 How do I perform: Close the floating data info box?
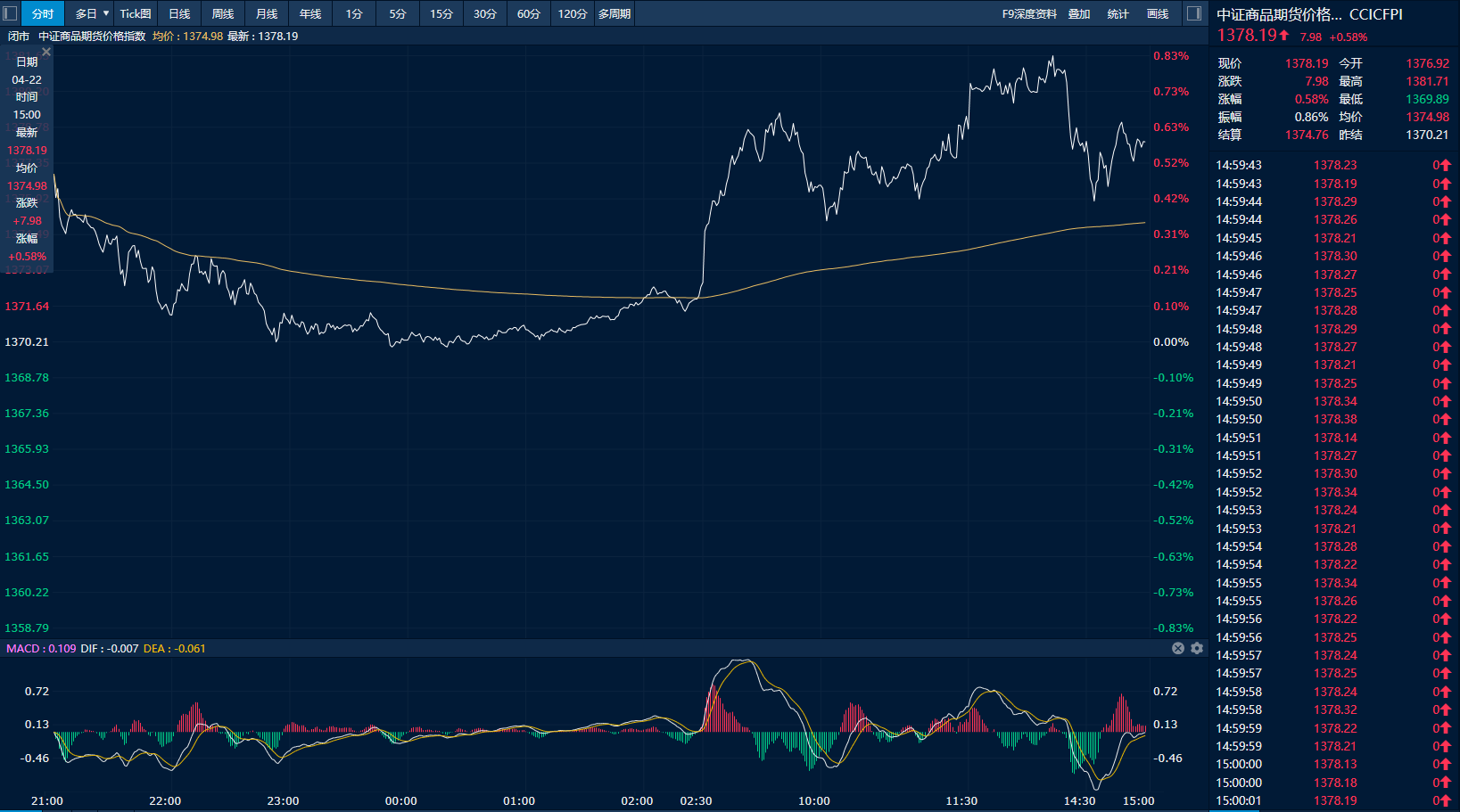(x=46, y=53)
